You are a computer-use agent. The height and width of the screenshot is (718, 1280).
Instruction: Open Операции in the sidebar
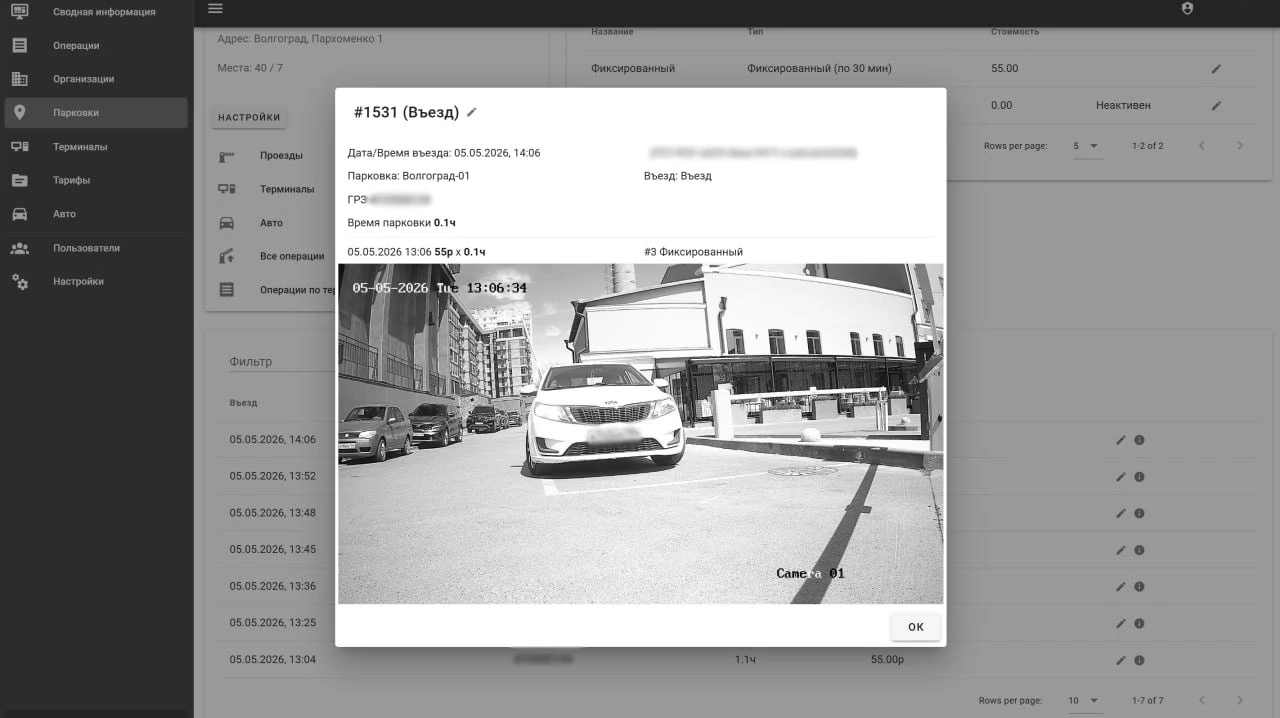pos(96,46)
